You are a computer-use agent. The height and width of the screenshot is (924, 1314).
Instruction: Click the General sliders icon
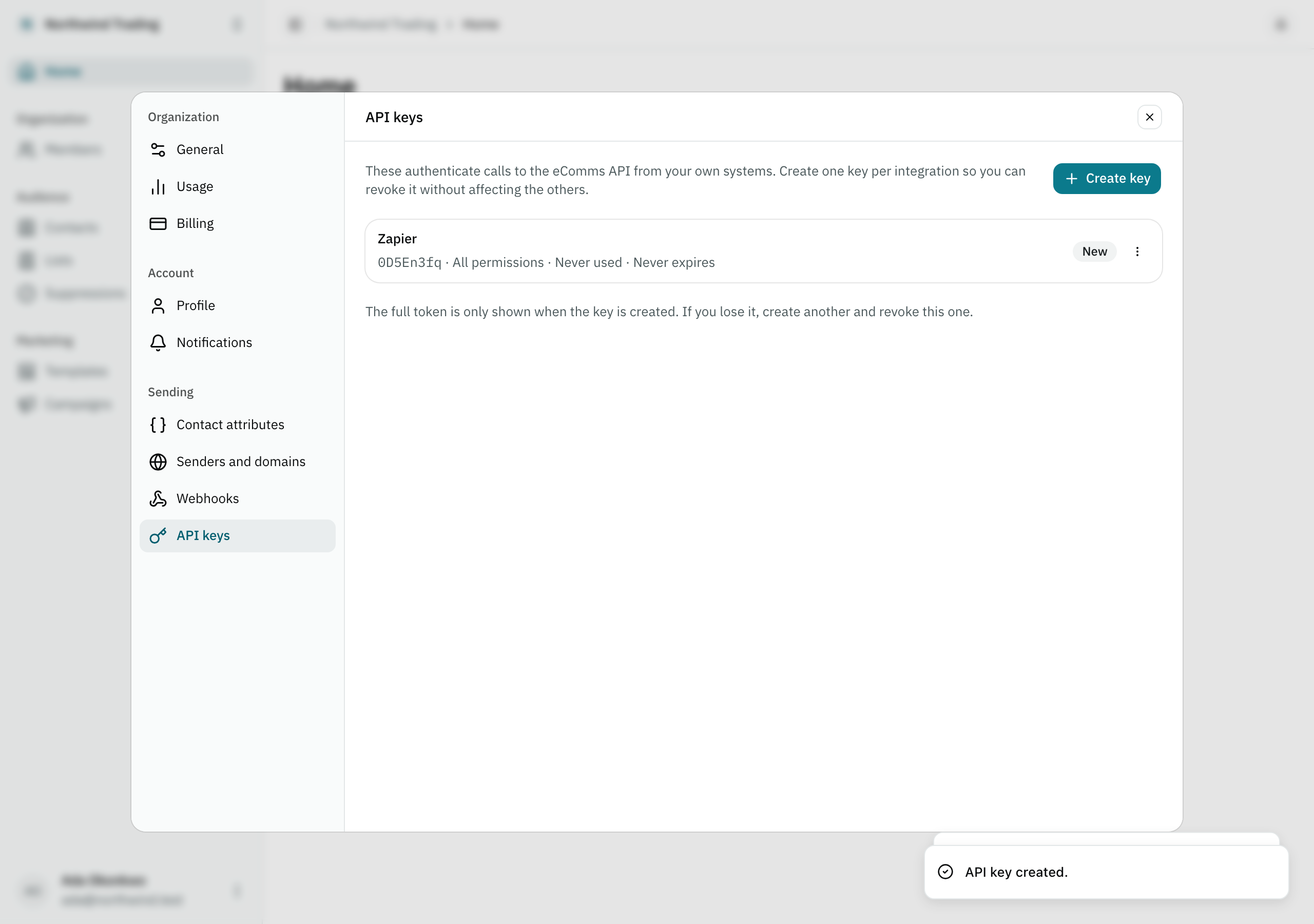click(158, 149)
